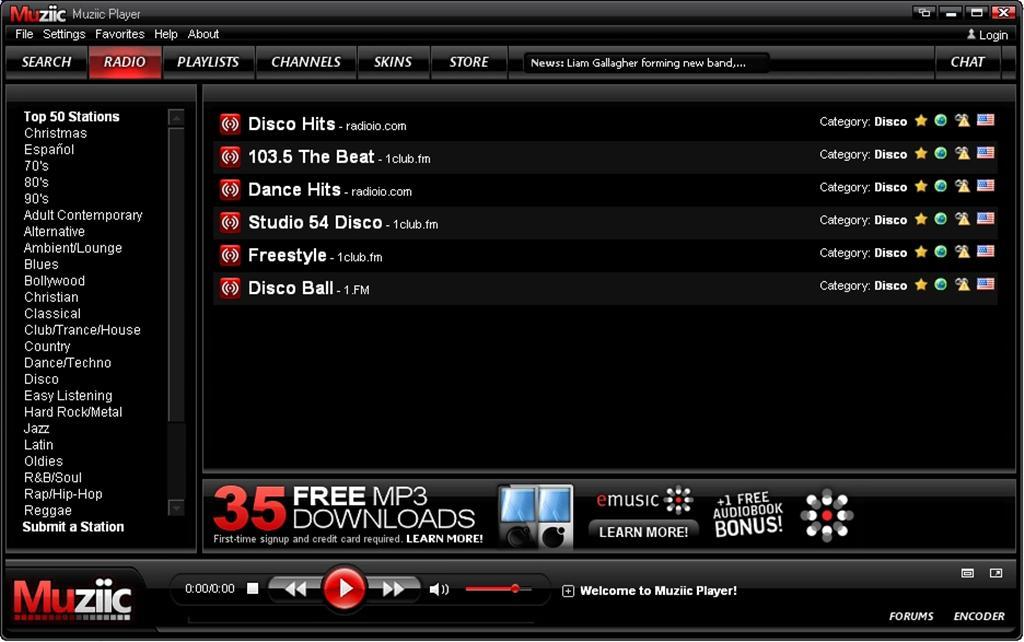The width and height of the screenshot is (1024, 642).
Task: Open the Favorites menu
Action: point(120,33)
